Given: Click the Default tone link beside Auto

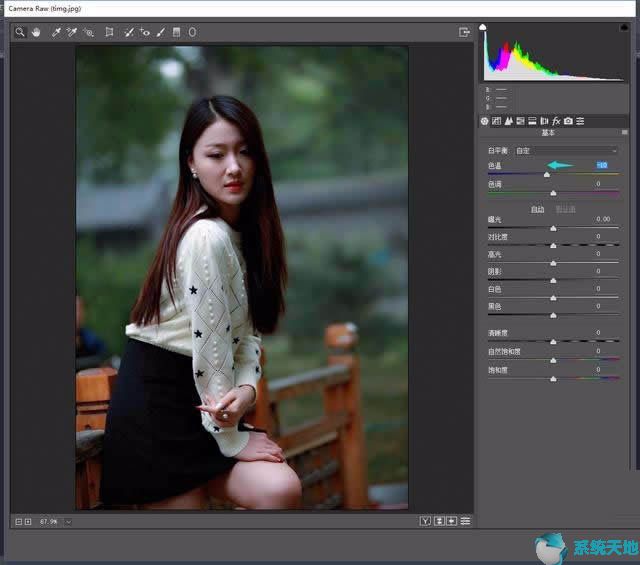Looking at the screenshot, I should coord(565,209).
